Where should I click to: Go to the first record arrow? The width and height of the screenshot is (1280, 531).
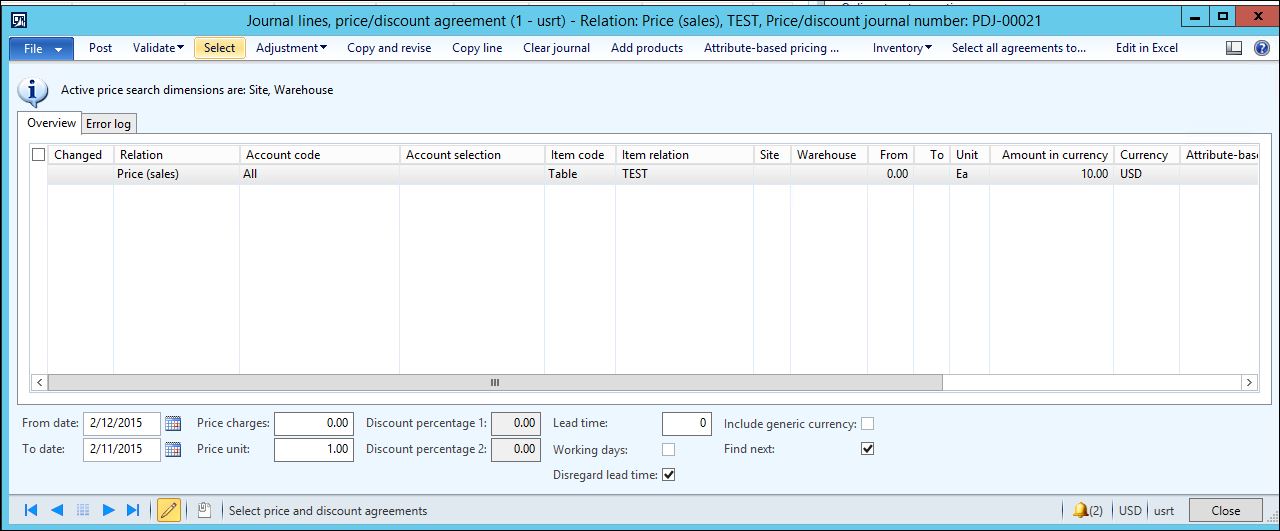click(x=31, y=510)
